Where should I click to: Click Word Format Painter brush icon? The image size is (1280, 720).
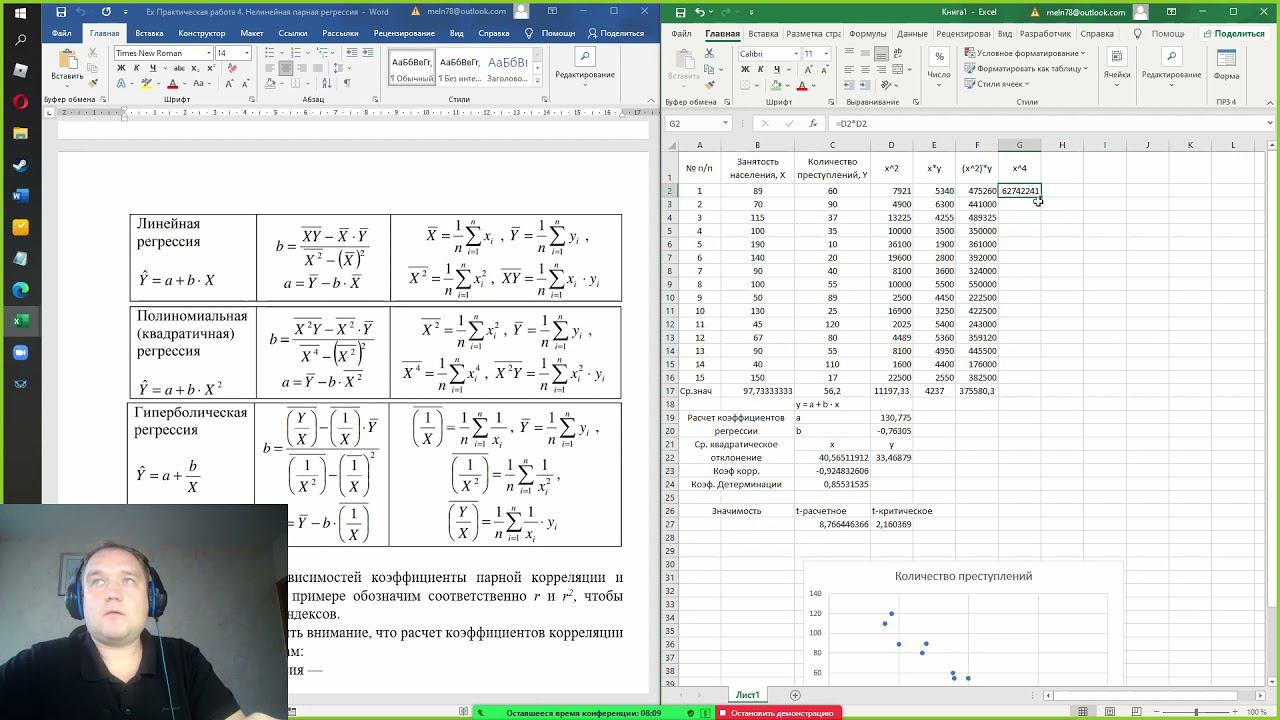(95, 81)
